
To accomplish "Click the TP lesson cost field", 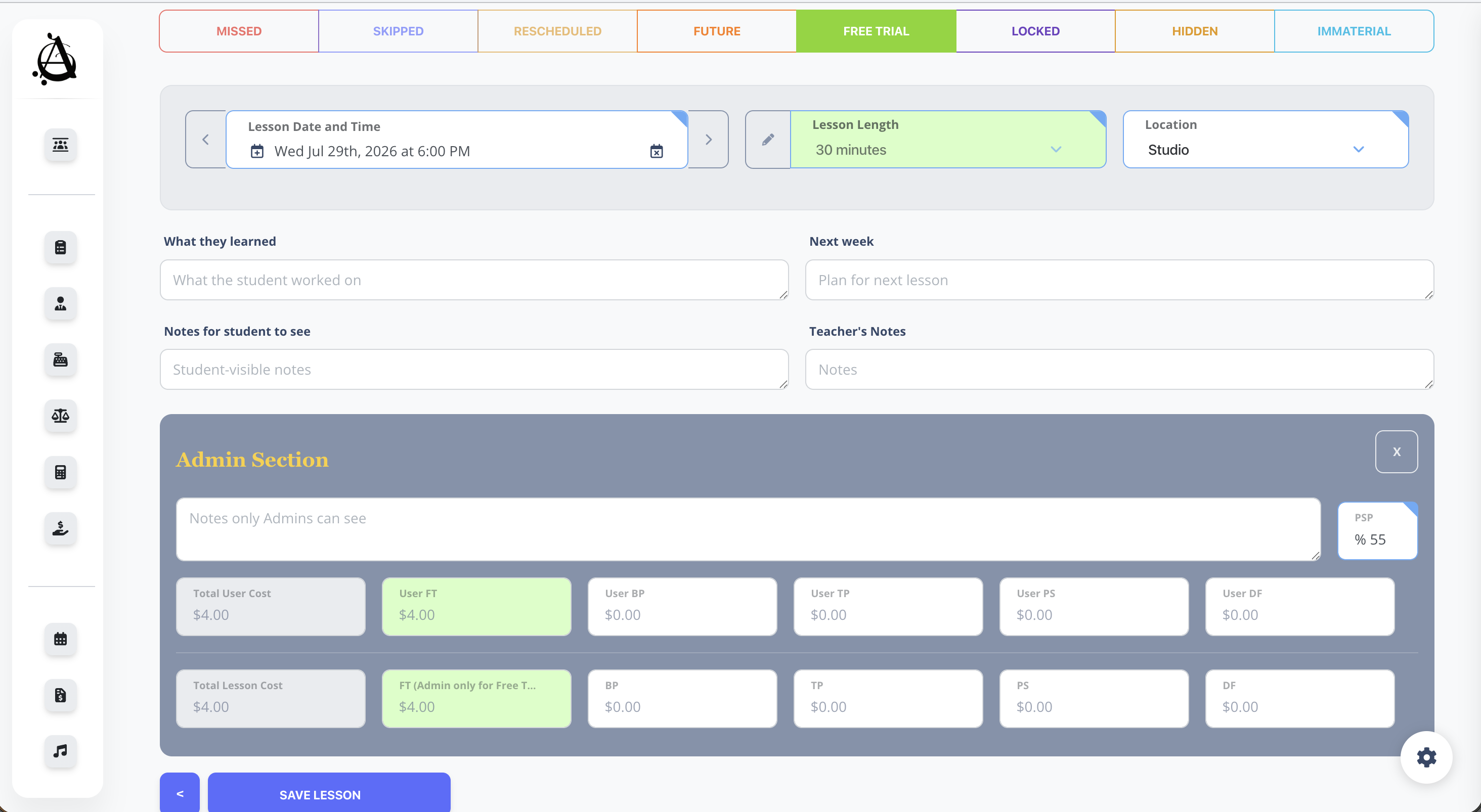I will point(888,699).
